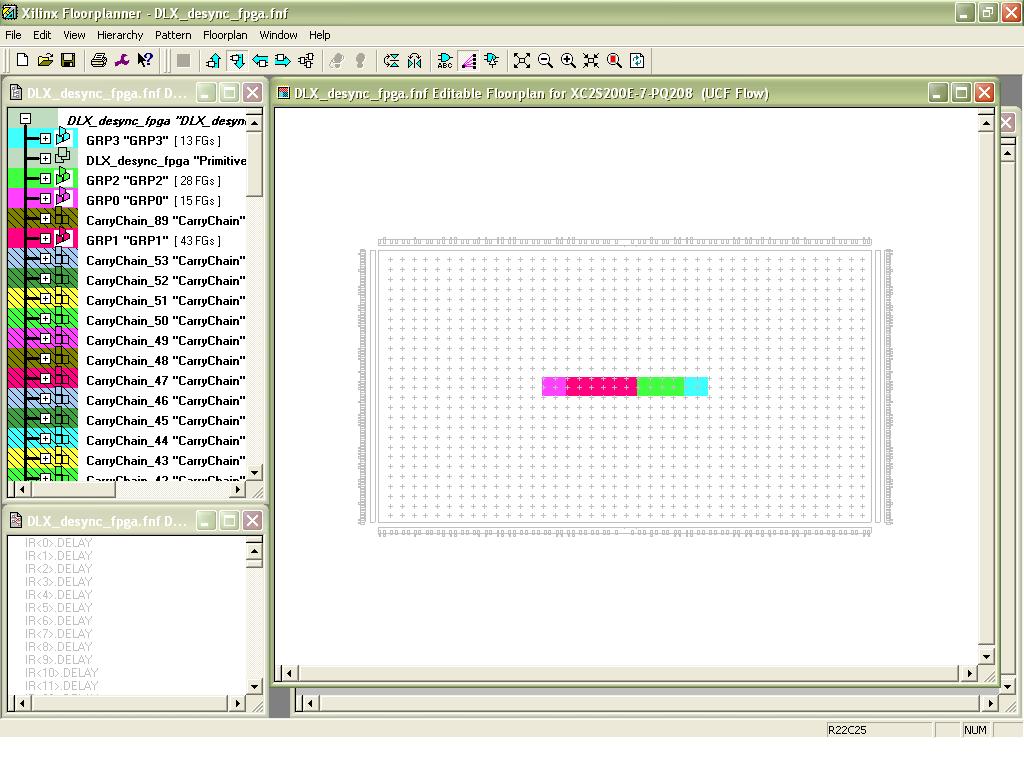Viewport: 1024px width, 768px height.
Task: Click the zoom to full view icon
Action: pos(522,61)
